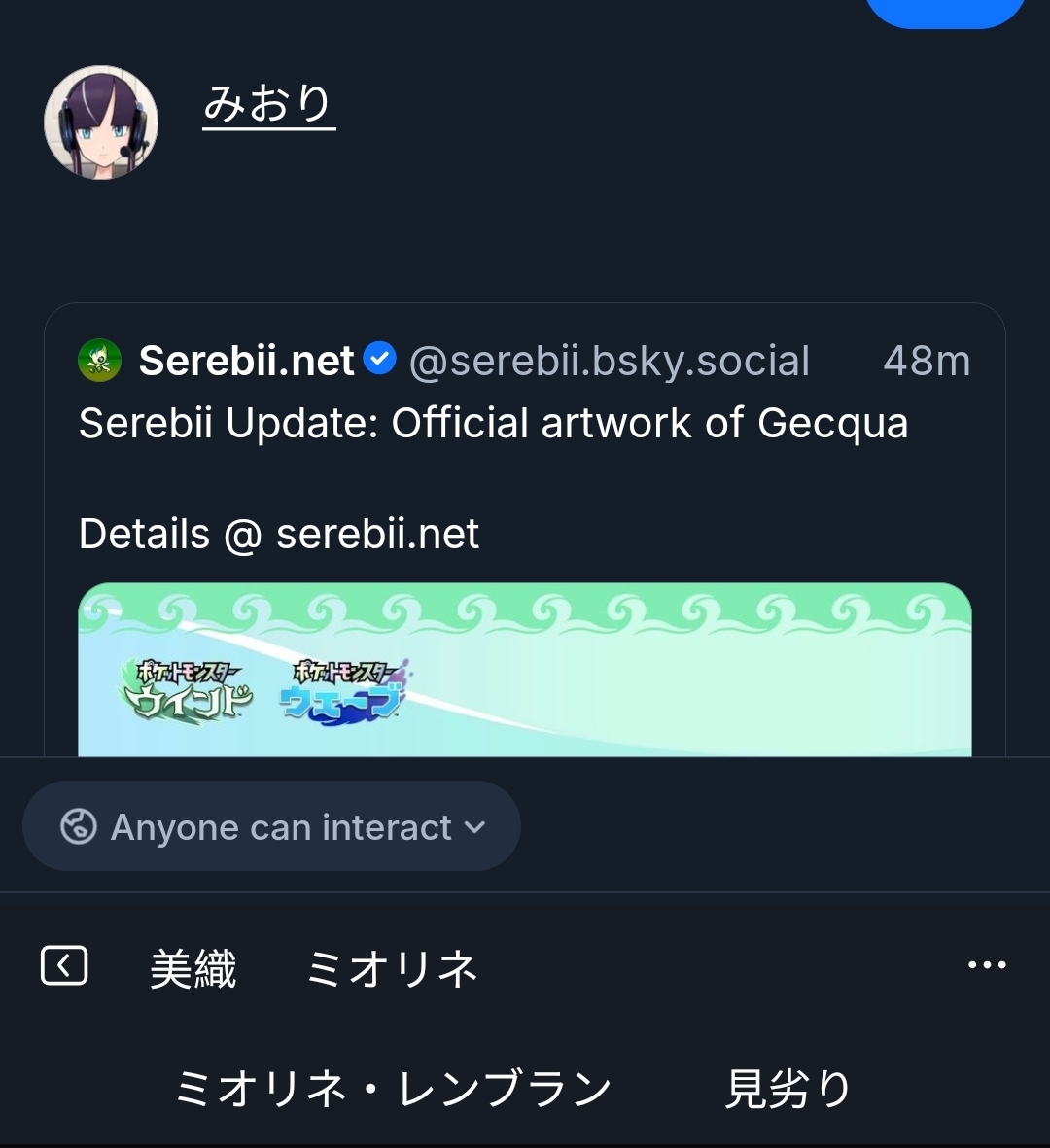Expand the chevron beside Anyone can interact
1050x1148 pixels.
474,826
